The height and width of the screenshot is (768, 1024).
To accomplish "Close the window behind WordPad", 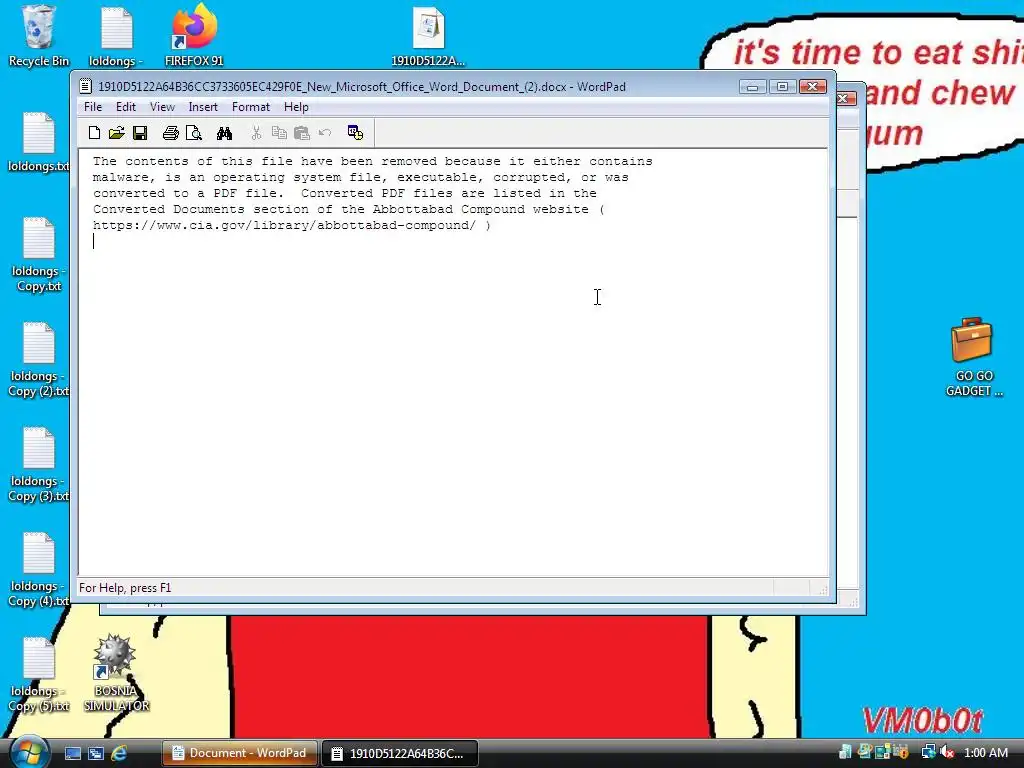I will 846,99.
